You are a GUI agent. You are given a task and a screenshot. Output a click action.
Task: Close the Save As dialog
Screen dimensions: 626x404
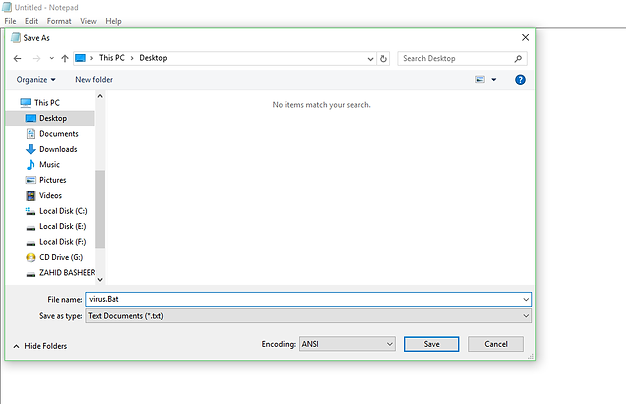pos(525,38)
